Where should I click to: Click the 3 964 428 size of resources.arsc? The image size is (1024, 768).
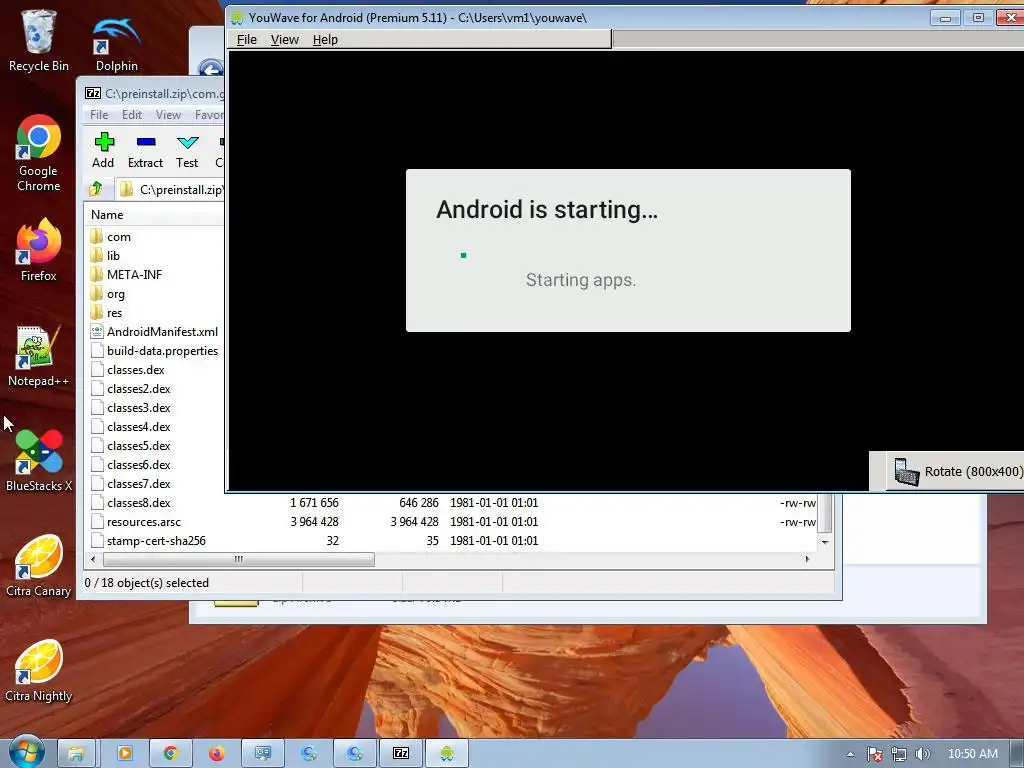314,522
